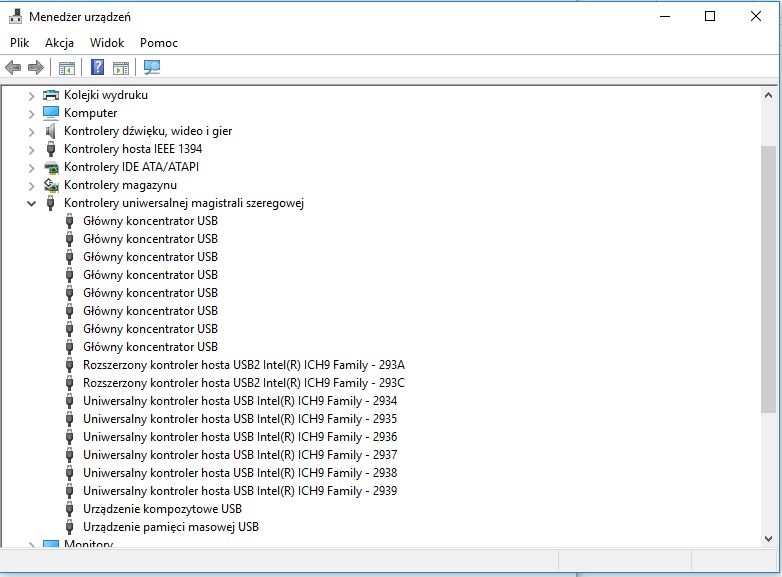Image resolution: width=782 pixels, height=577 pixels.
Task: Select Rozszerzony kontroler hosta USB2 - 293C
Action: tap(244, 383)
